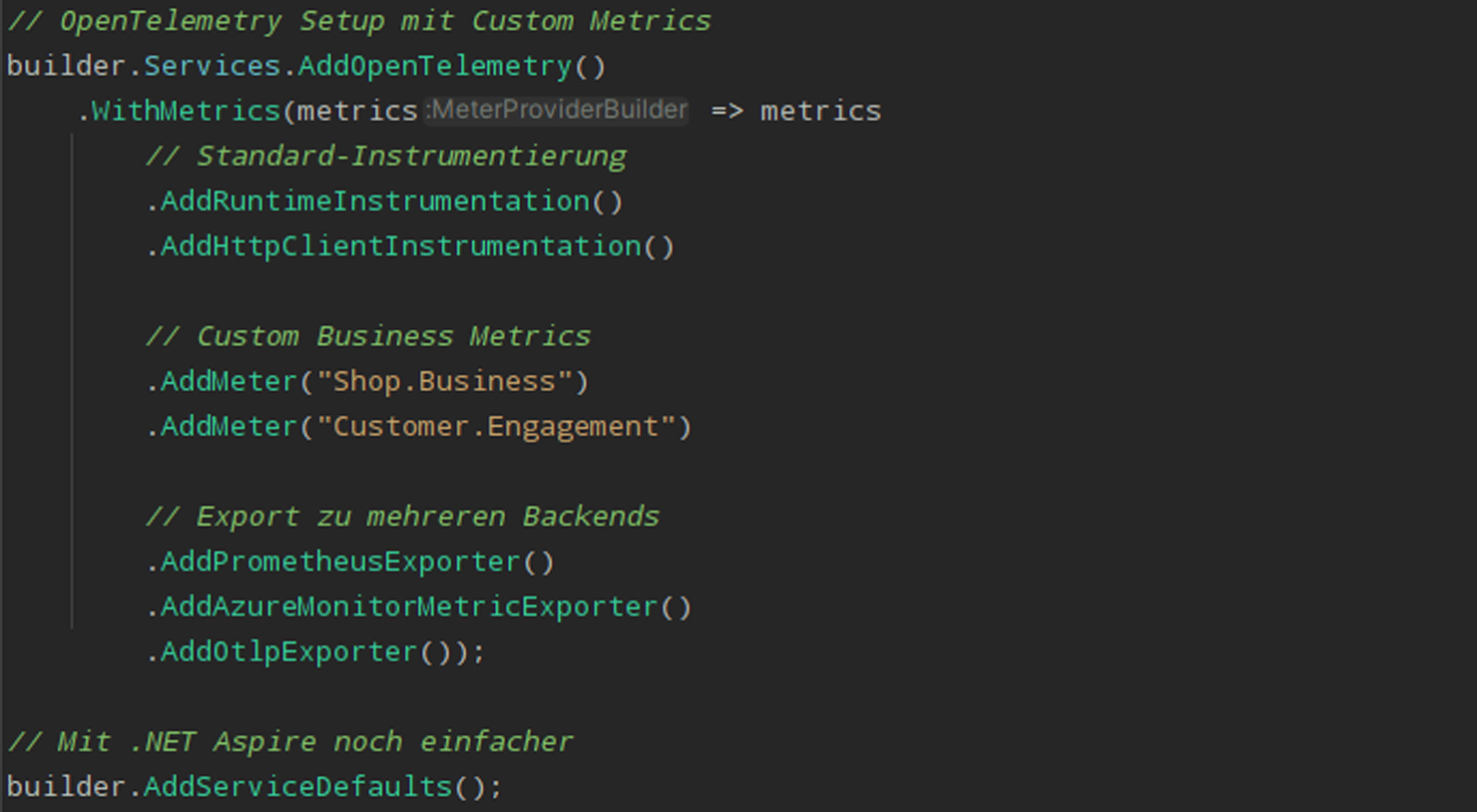Click the AddRuntimeInstrumentation method
Image resolution: width=1477 pixels, height=812 pixels.
(375, 202)
